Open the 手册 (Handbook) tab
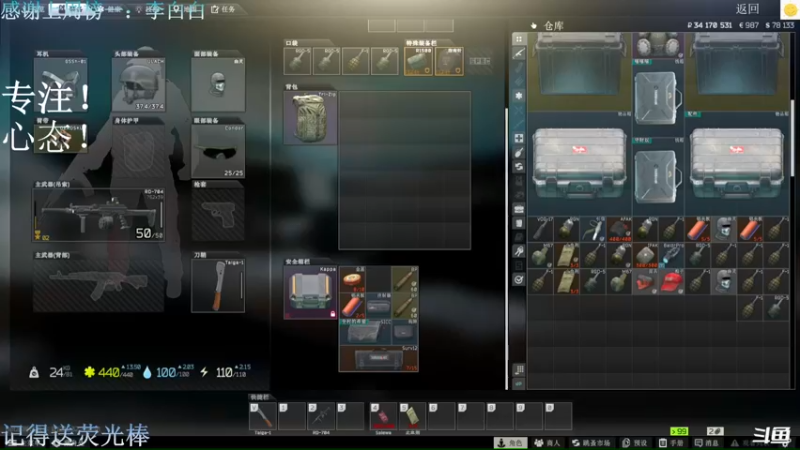 coord(671,442)
